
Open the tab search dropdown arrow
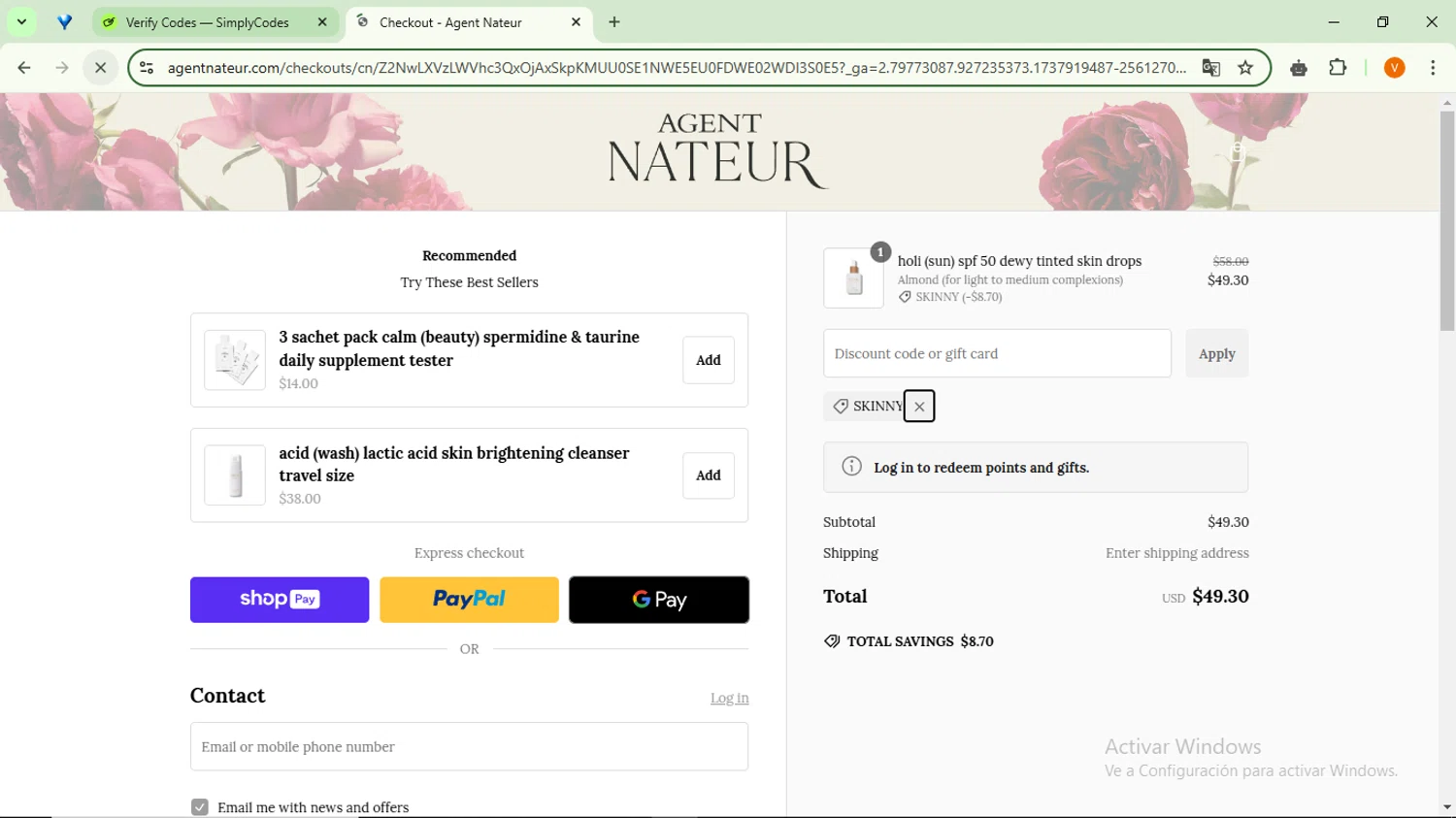(21, 21)
